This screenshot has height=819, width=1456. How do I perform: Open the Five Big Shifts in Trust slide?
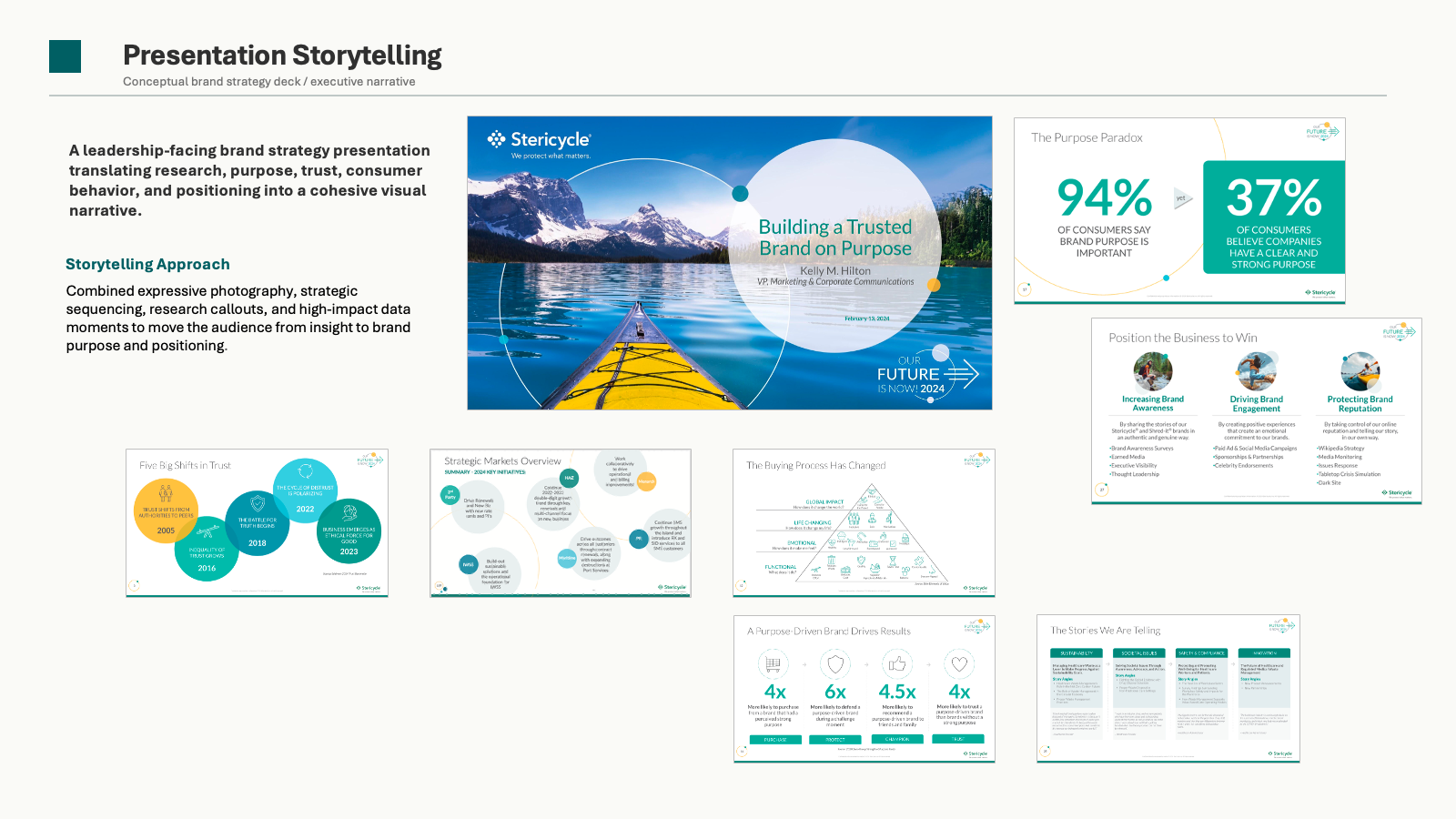258,523
